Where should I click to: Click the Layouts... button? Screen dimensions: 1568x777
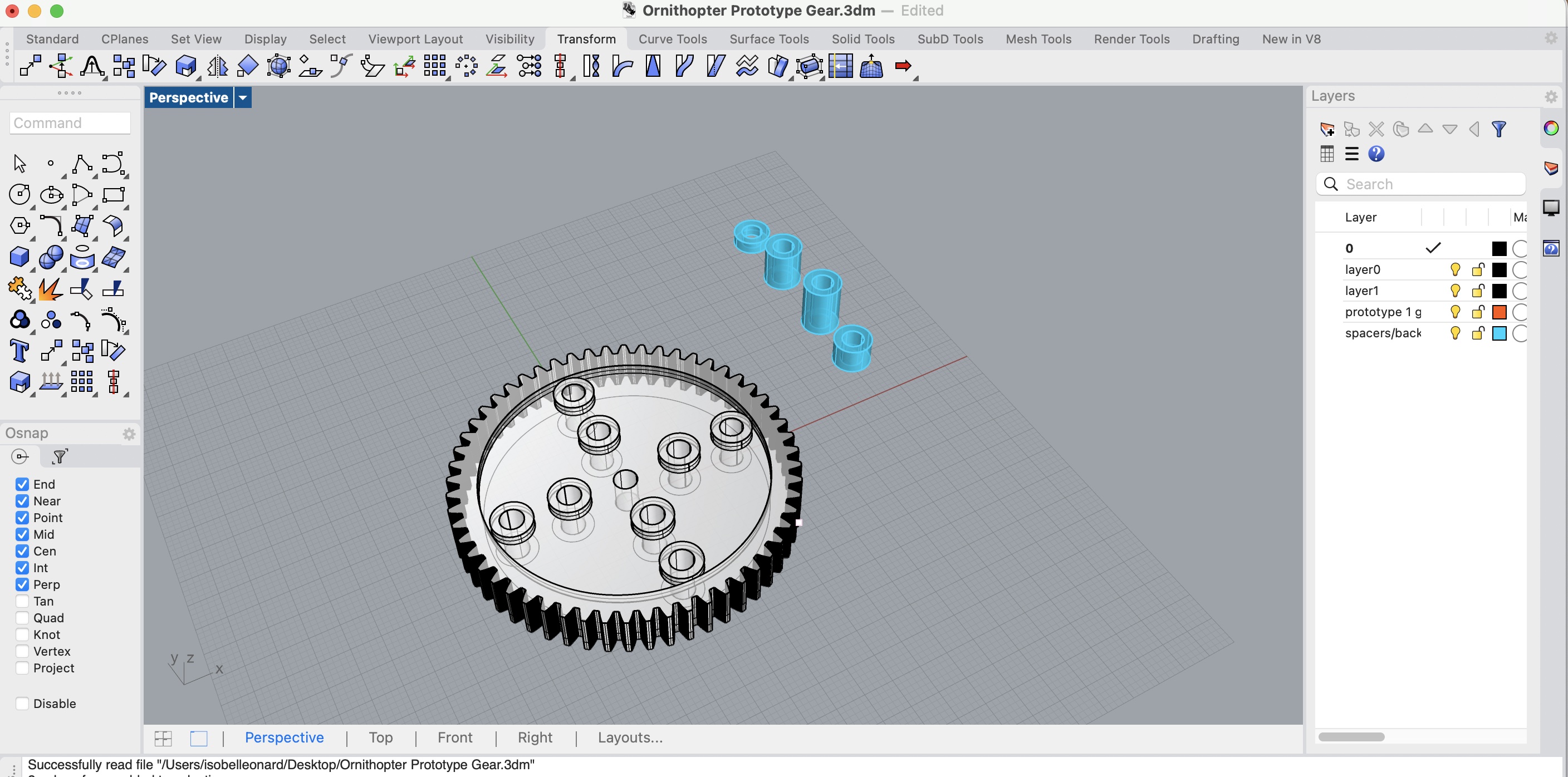[x=630, y=737]
